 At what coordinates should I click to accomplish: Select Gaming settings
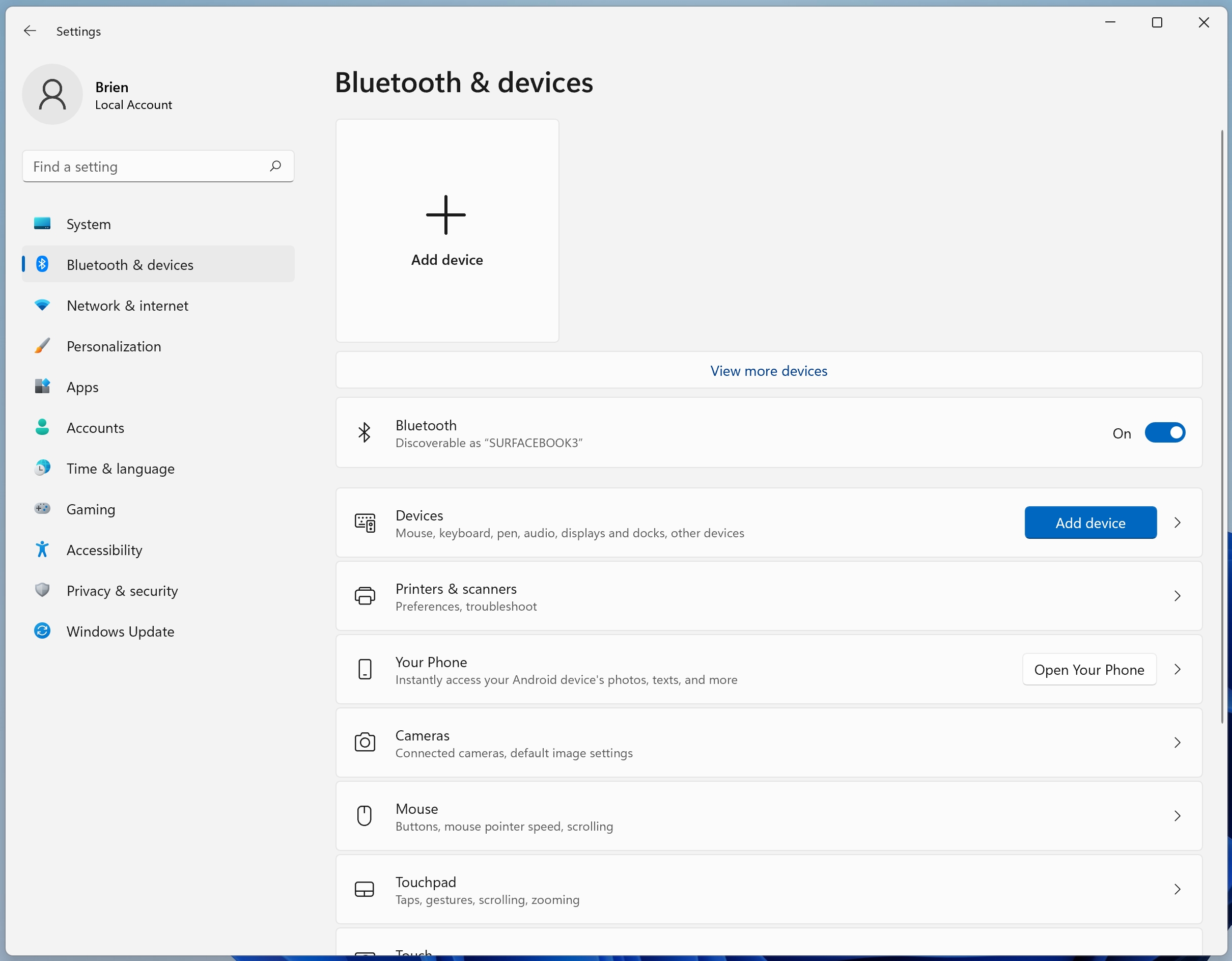(91, 508)
